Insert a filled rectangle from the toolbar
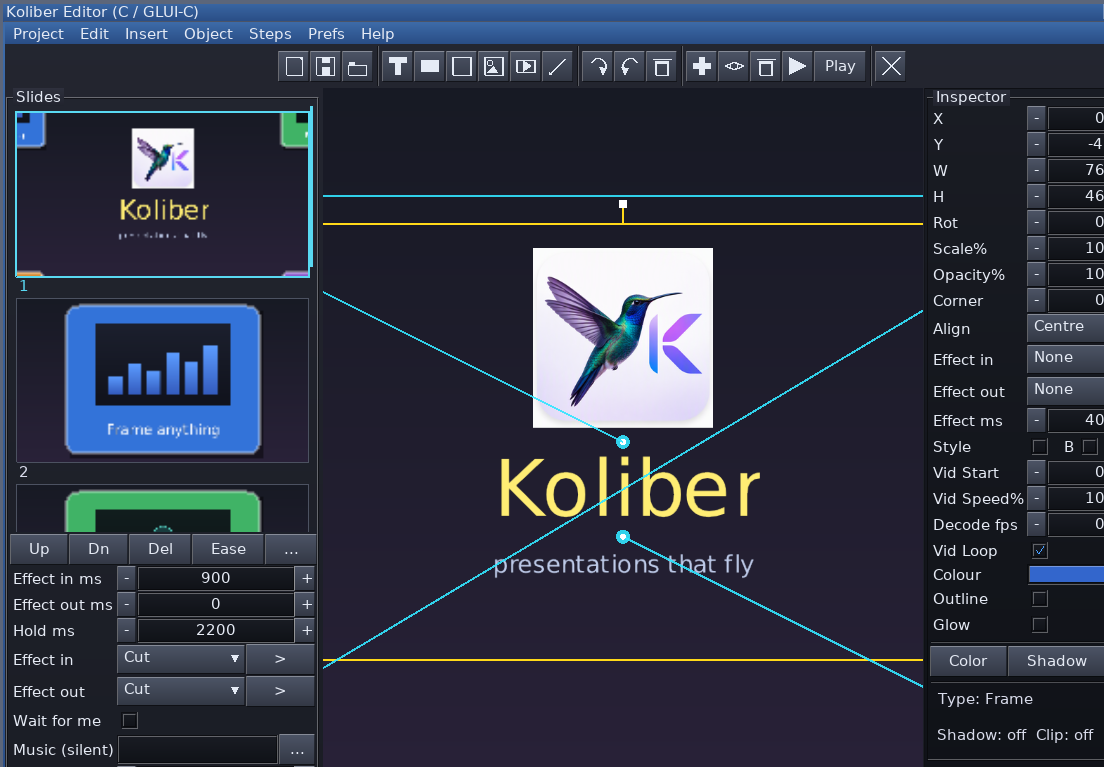This screenshot has height=767, width=1104. (x=429, y=66)
